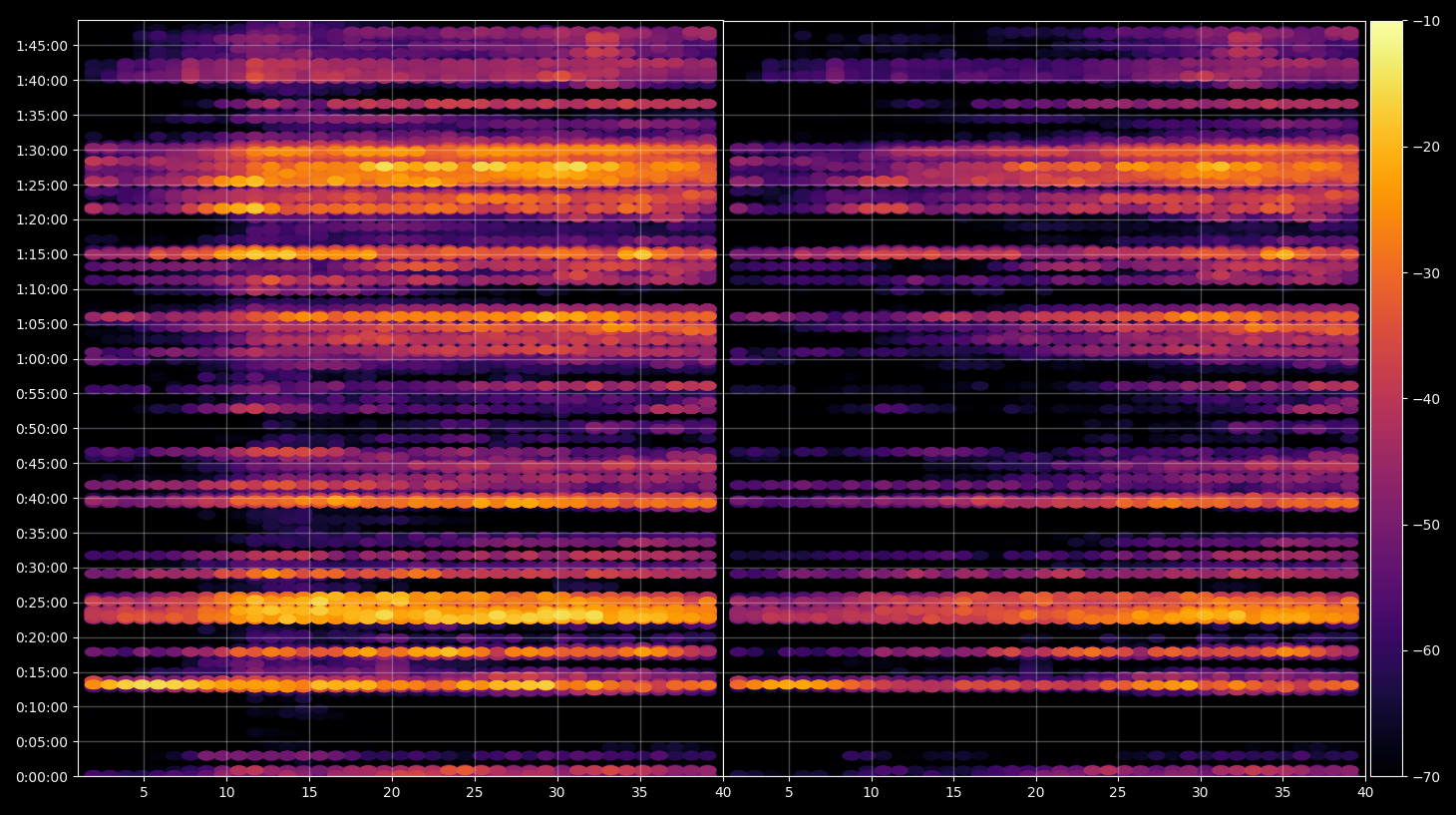Select x-axis label 30 under the left plot
Screen dimensions: 1456x815
[x=557, y=793]
